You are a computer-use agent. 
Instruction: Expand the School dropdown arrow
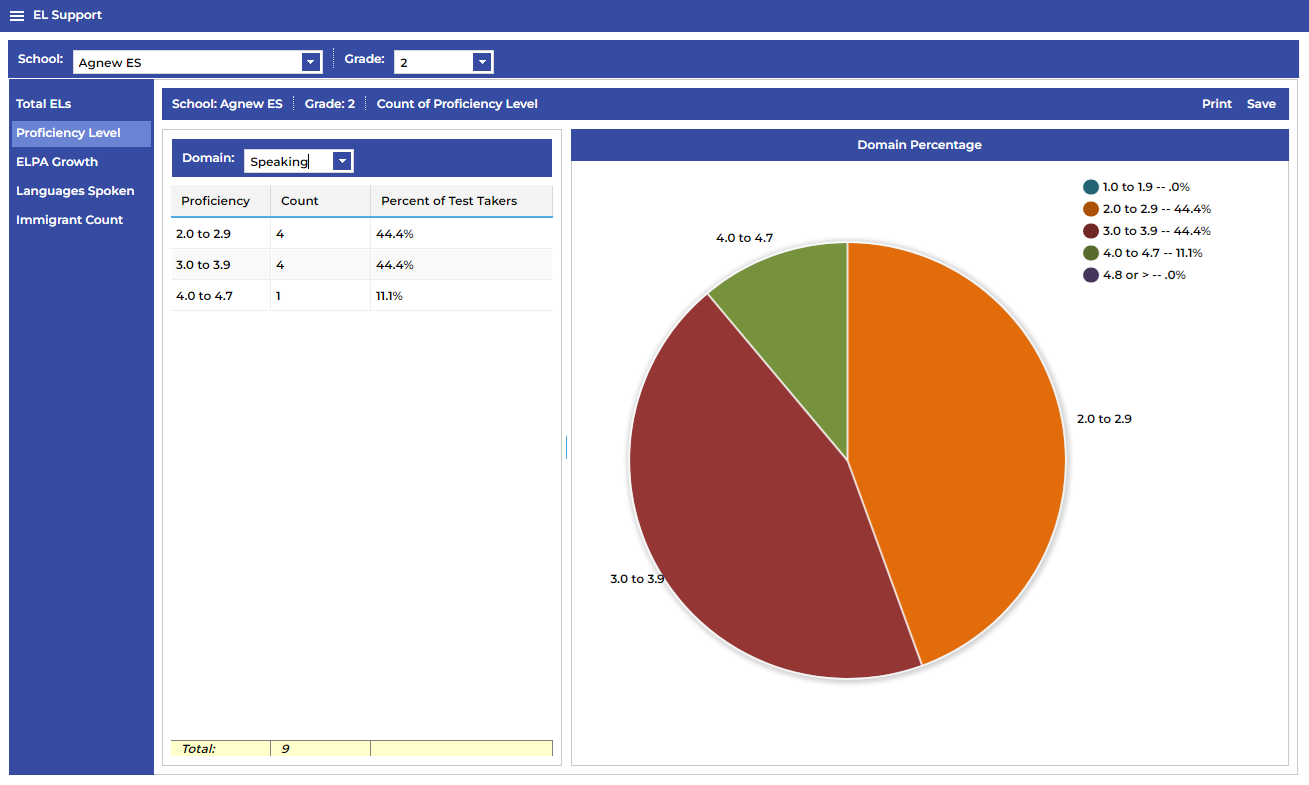(x=310, y=62)
